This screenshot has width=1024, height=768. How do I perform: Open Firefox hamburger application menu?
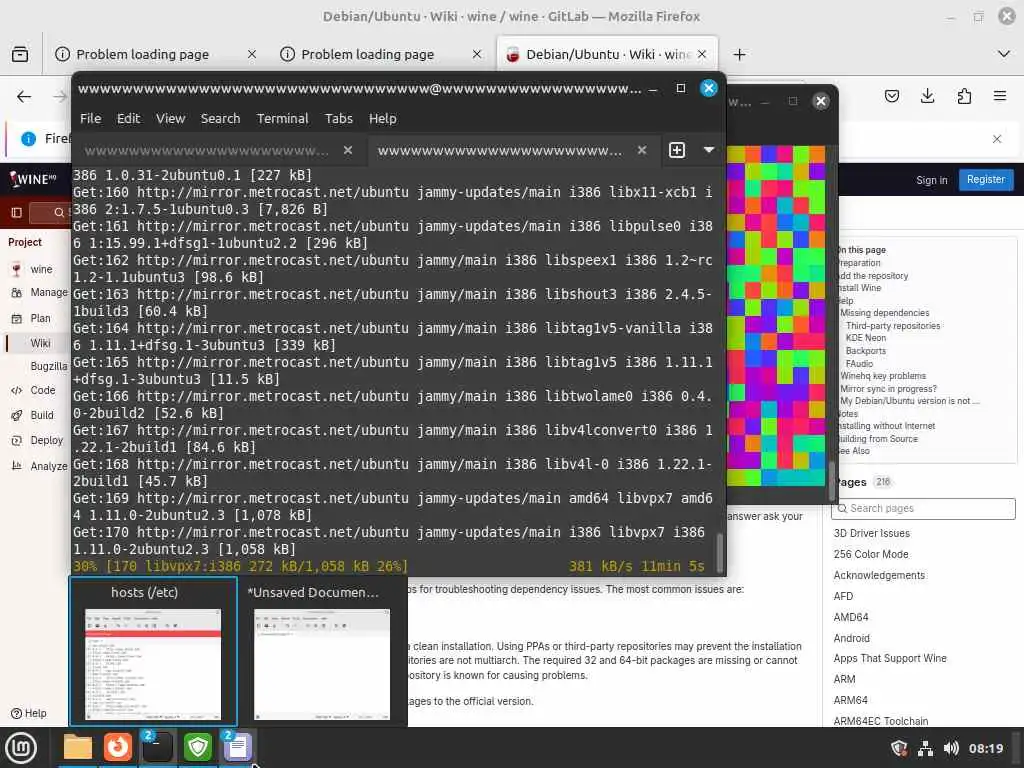pyautogui.click(x=1000, y=97)
